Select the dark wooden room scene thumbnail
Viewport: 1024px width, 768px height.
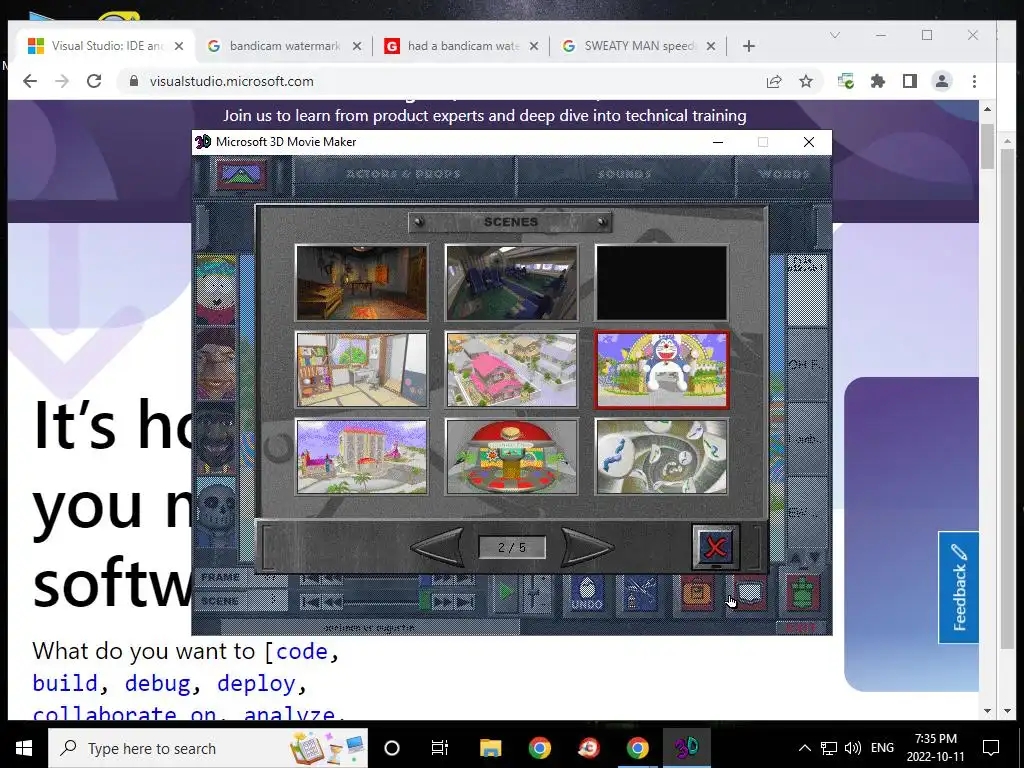click(x=362, y=283)
